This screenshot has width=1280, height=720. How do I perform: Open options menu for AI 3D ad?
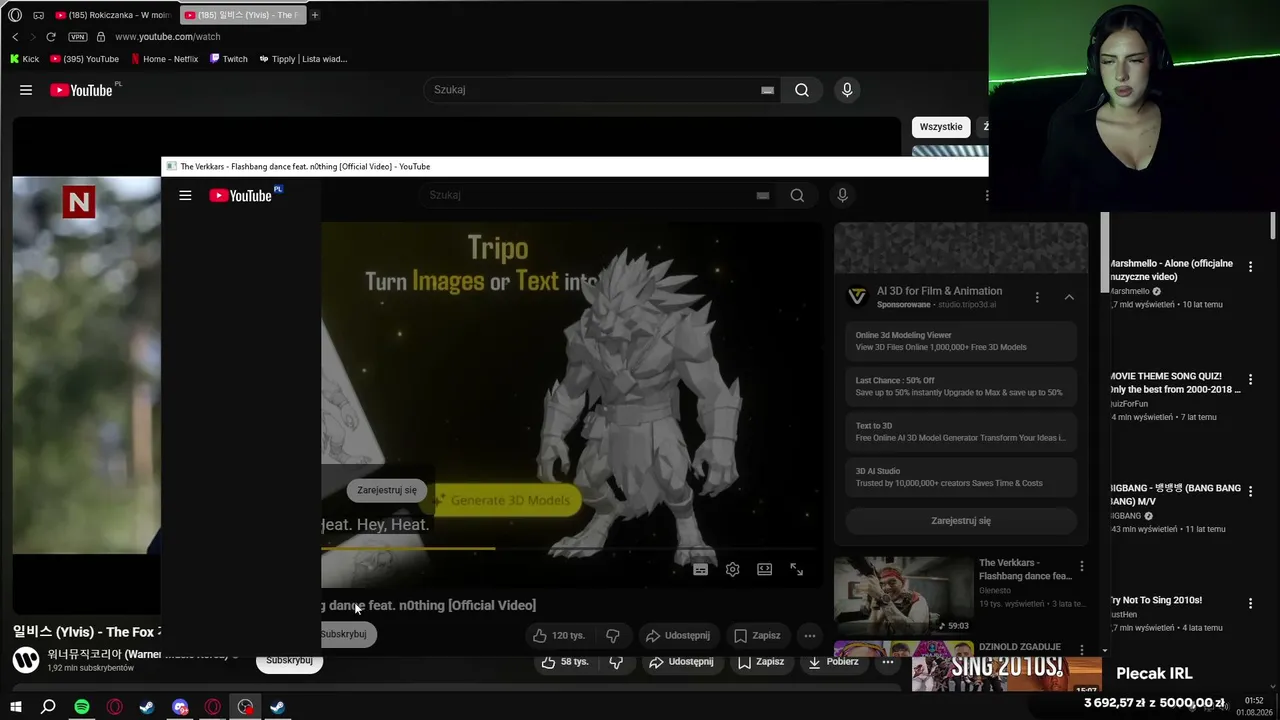point(1037,297)
